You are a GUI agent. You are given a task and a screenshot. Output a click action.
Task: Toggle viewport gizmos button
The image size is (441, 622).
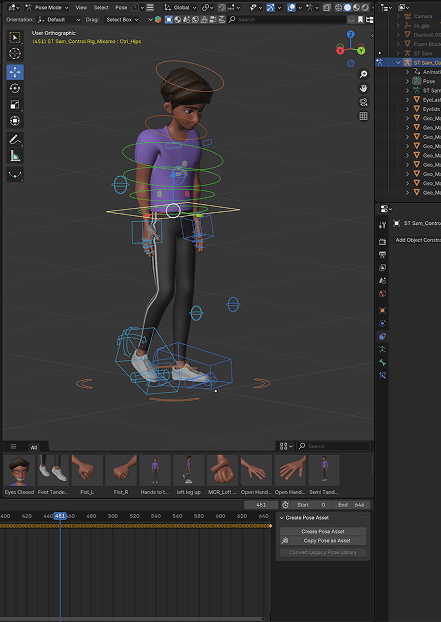[x=271, y=8]
